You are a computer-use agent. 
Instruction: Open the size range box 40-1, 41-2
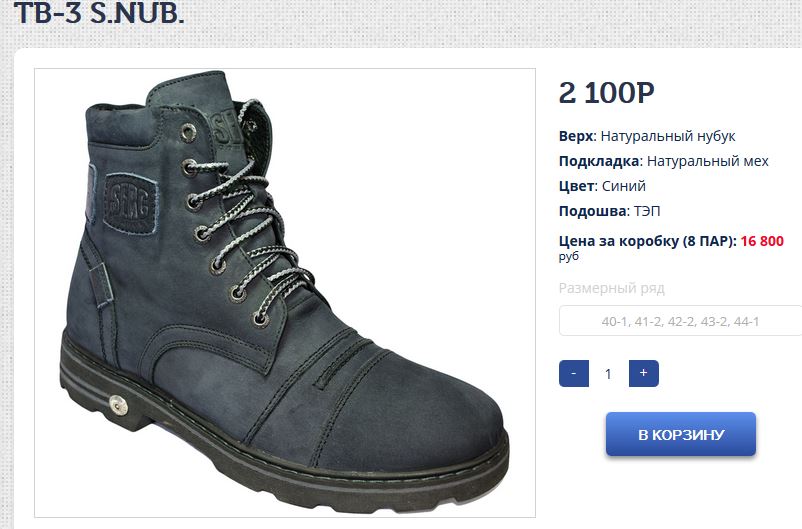[680, 321]
